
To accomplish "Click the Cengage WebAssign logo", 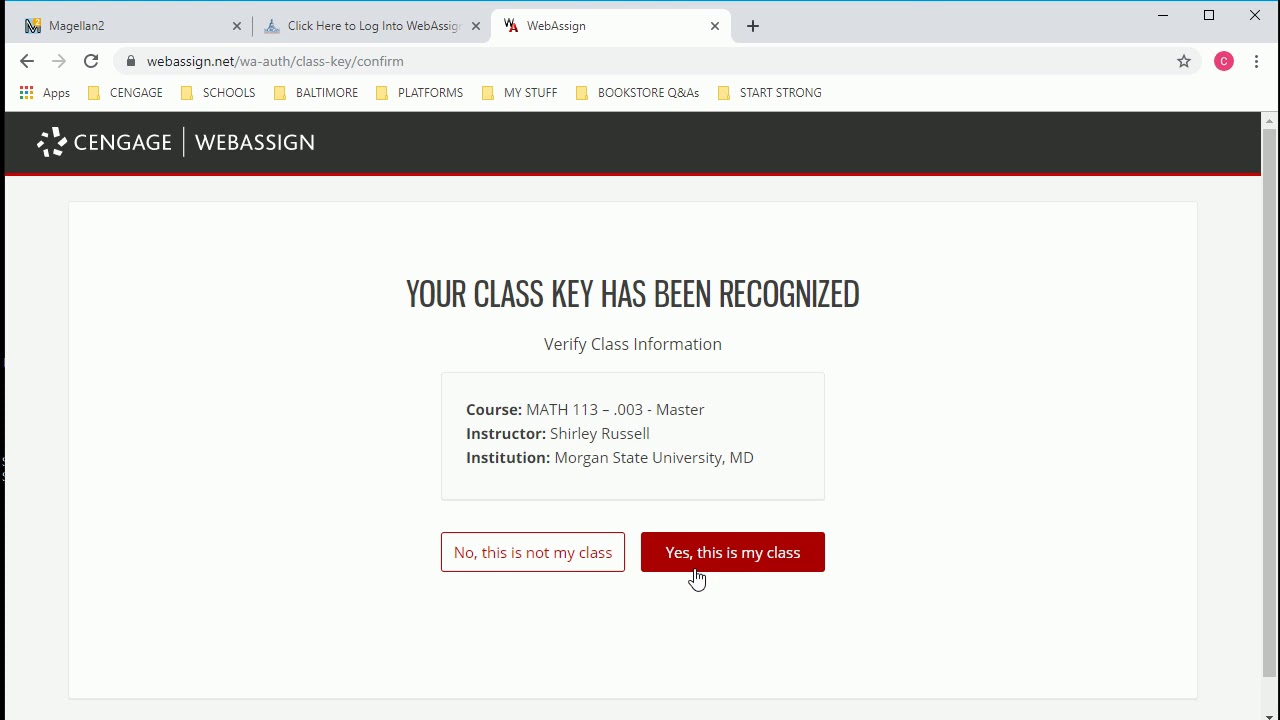I will (x=176, y=142).
